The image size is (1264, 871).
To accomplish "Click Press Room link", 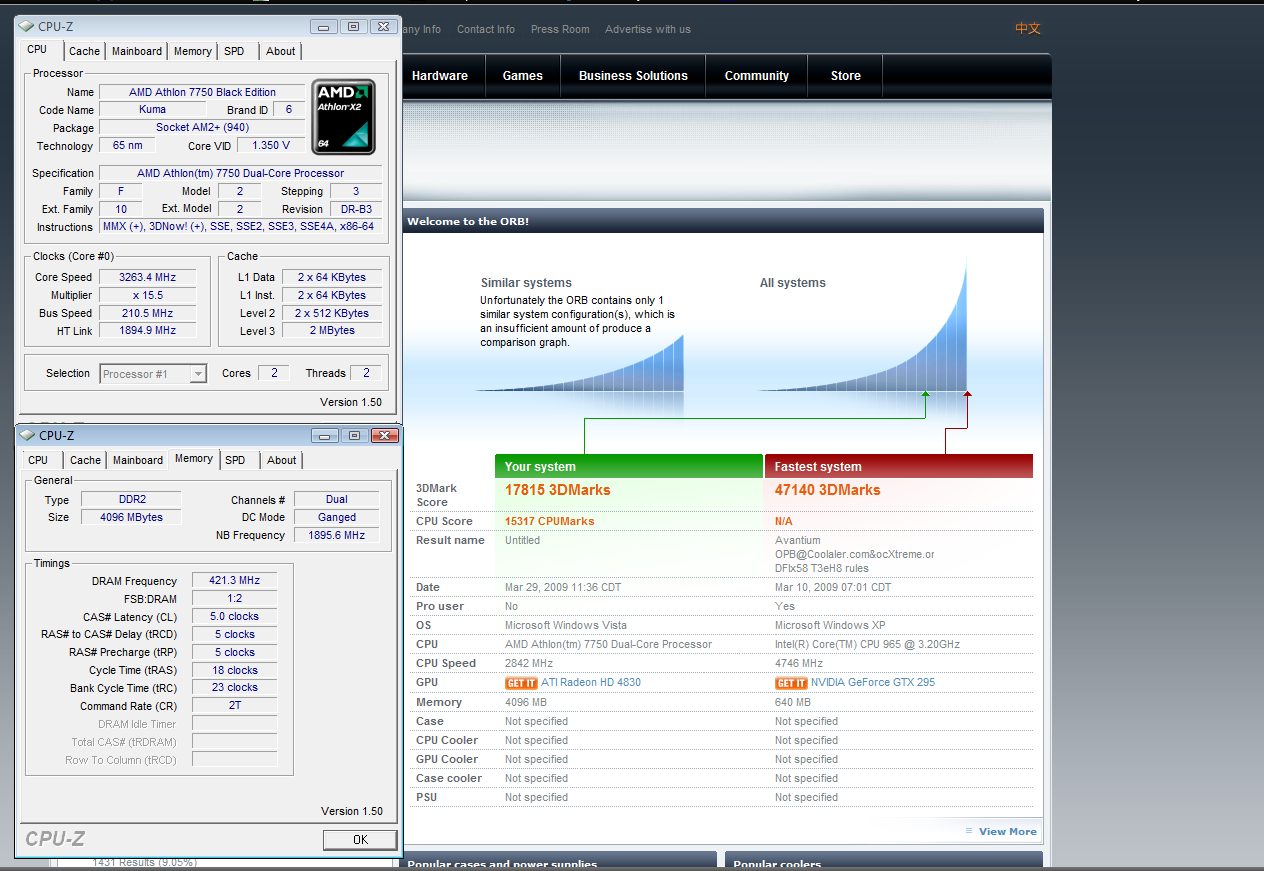I will tap(560, 29).
